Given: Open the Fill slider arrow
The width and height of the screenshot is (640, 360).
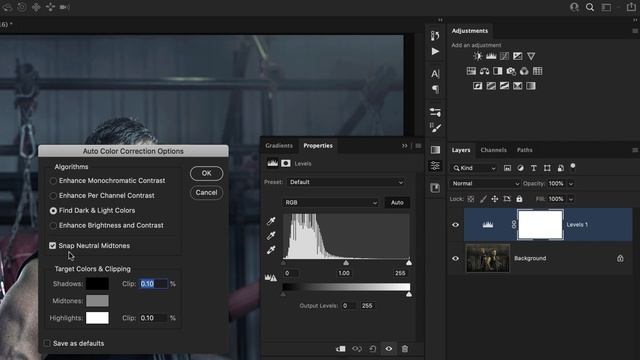Looking at the screenshot, I should click(x=571, y=199).
